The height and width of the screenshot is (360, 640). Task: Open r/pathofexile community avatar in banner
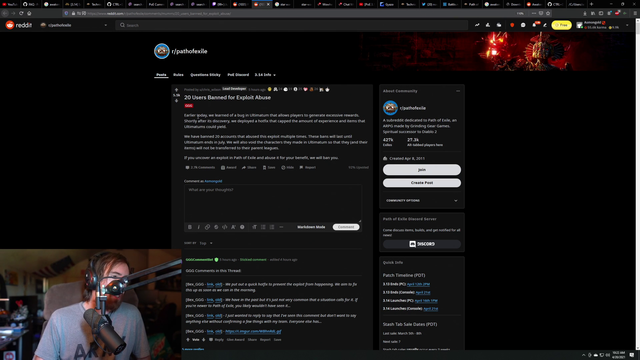tap(162, 51)
